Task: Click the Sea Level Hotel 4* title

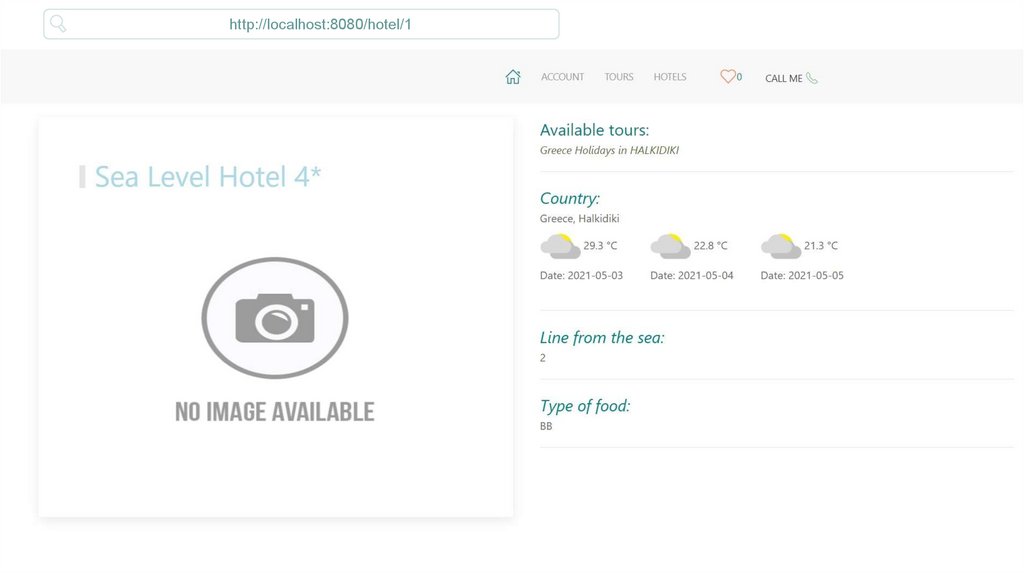Action: click(x=208, y=177)
